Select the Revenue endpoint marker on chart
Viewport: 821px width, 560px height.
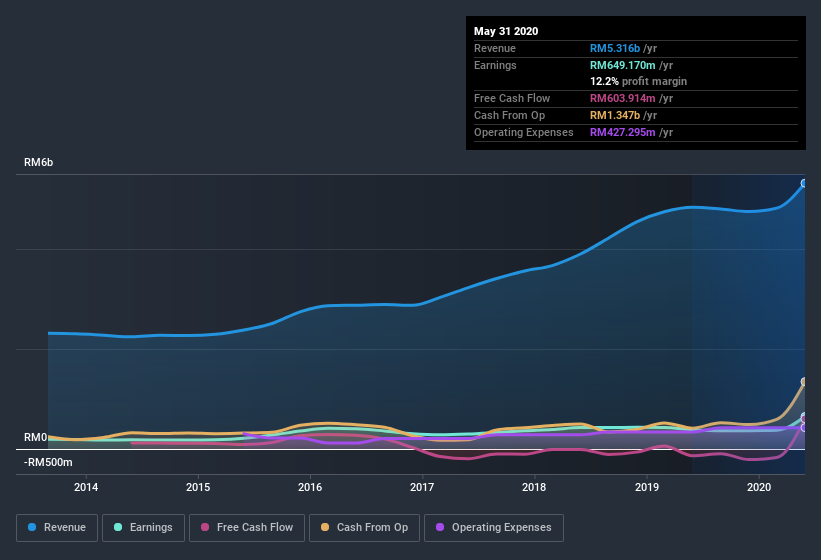coord(804,183)
